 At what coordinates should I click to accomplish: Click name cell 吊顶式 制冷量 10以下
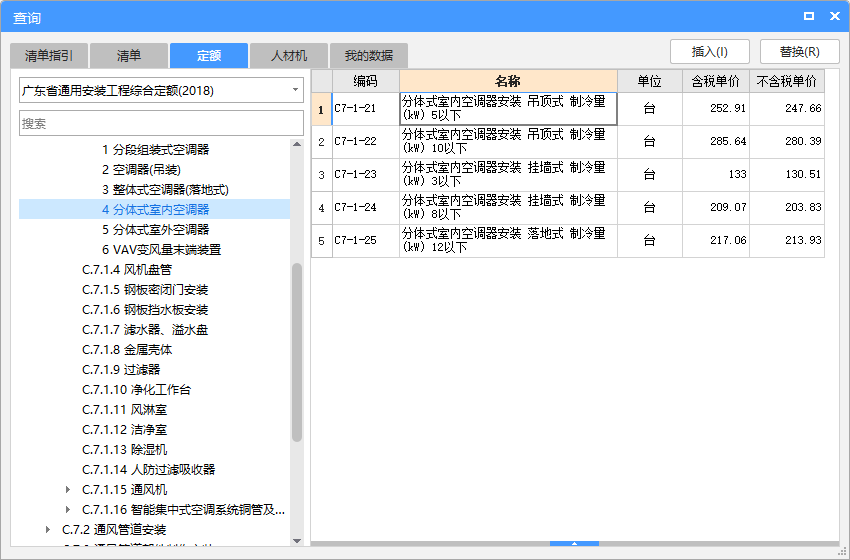click(508, 142)
